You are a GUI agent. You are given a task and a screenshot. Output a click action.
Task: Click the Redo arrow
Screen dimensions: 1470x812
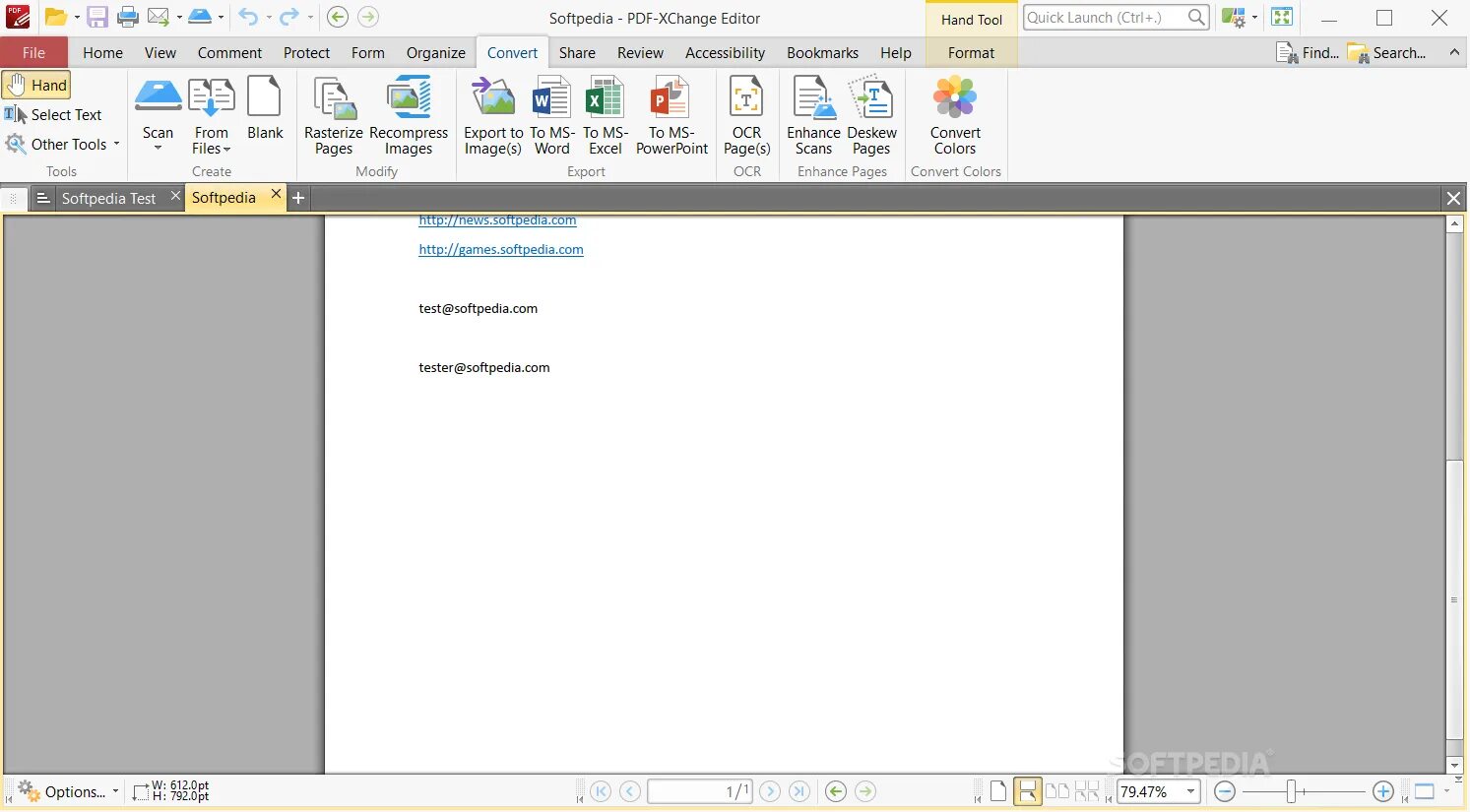tap(288, 17)
